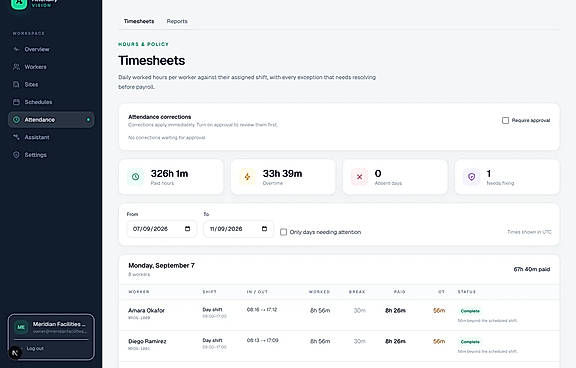Click the Attendance clock icon
Viewport: 576px width, 368px height.
16,120
